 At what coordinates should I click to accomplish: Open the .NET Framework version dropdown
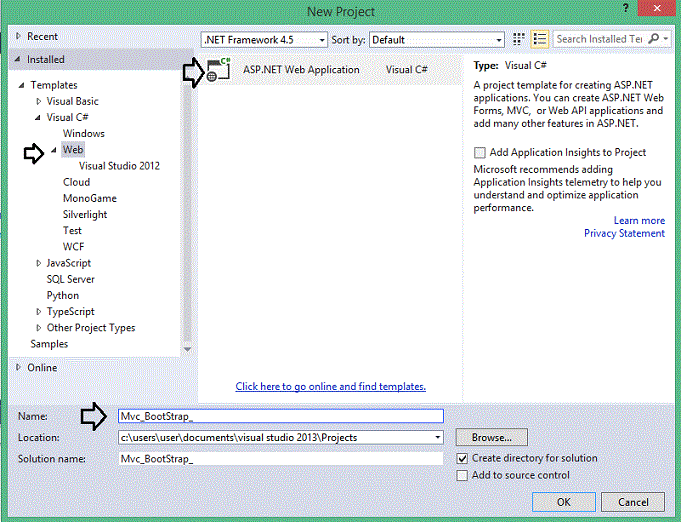(264, 40)
